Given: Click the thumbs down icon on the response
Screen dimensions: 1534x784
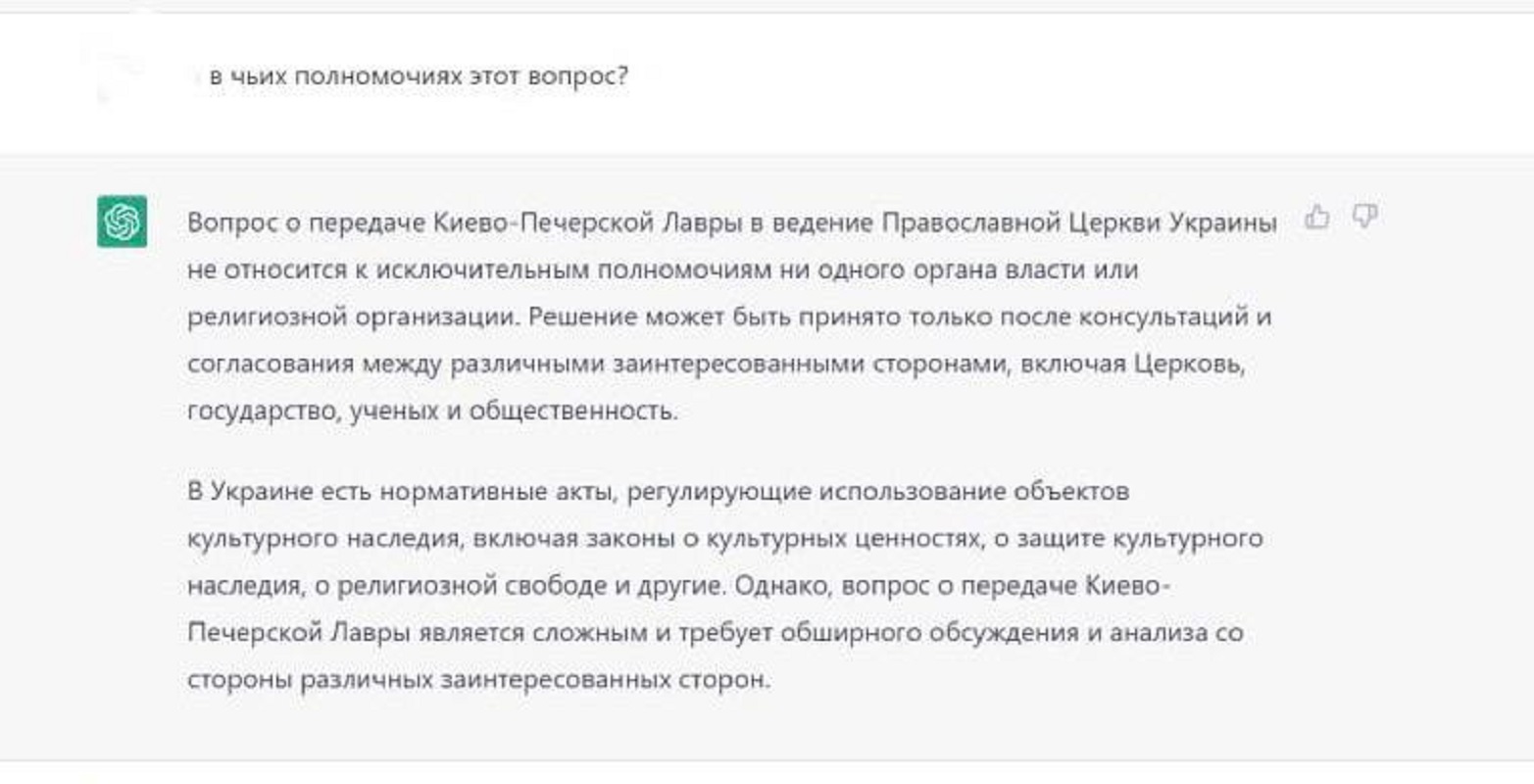Looking at the screenshot, I should [x=1364, y=216].
